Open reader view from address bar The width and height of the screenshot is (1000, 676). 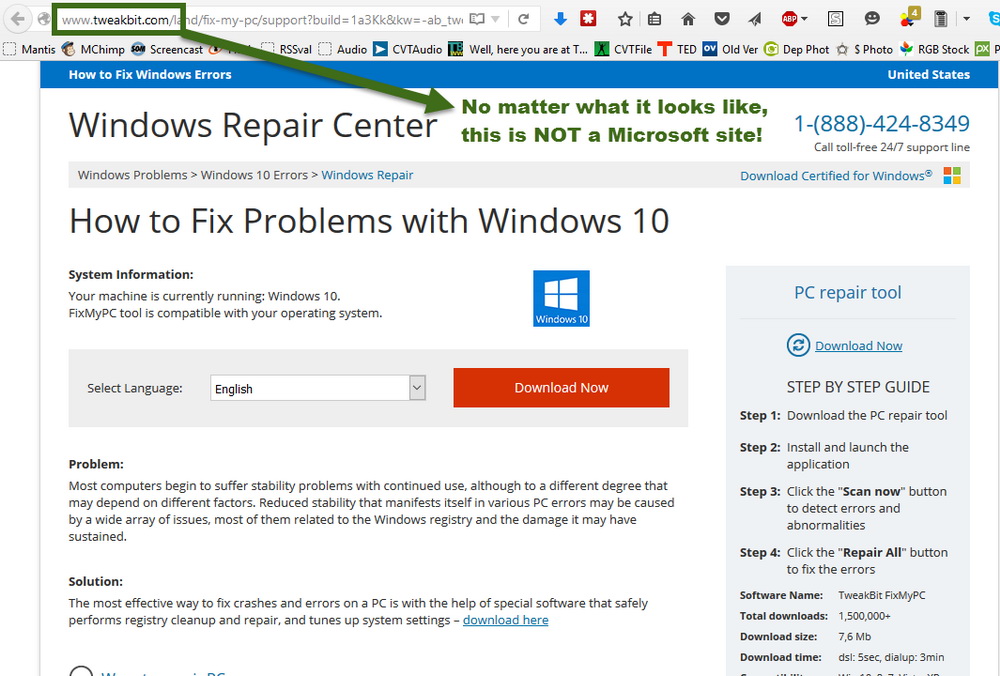point(476,19)
